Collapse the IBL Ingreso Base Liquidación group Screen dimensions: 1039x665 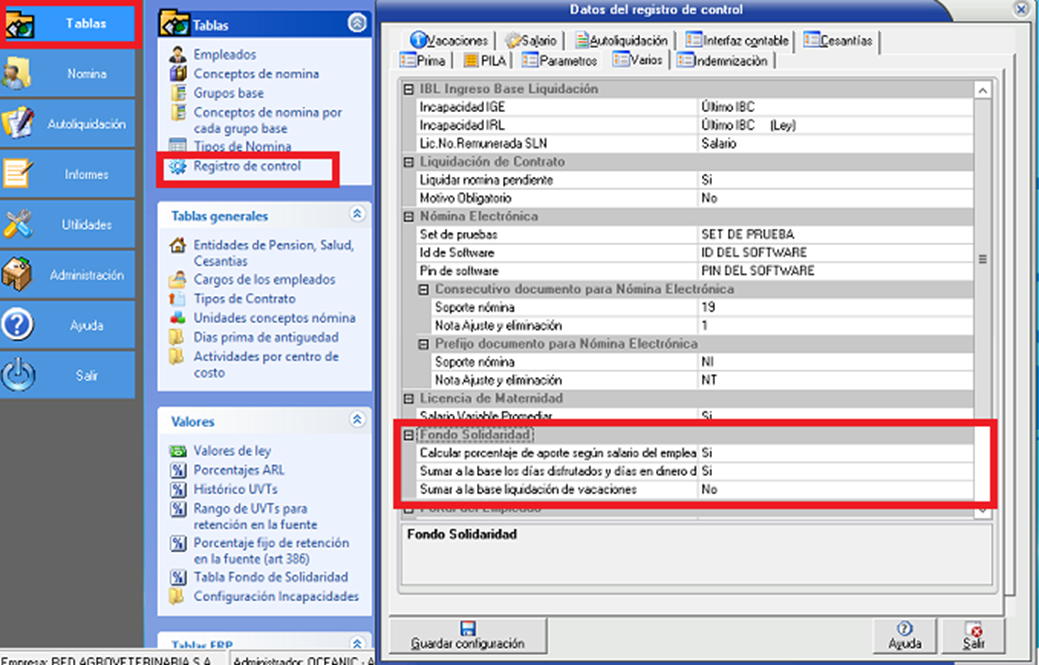pyautogui.click(x=408, y=90)
